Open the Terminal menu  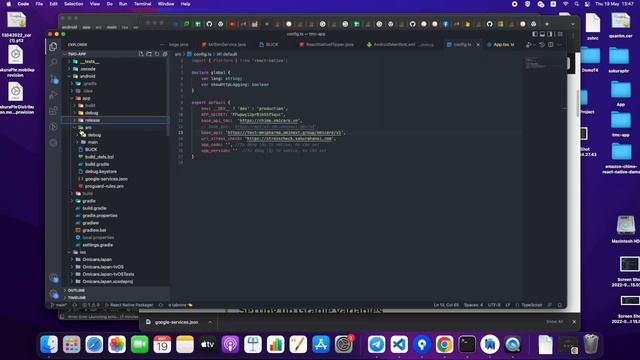click(x=142, y=4)
